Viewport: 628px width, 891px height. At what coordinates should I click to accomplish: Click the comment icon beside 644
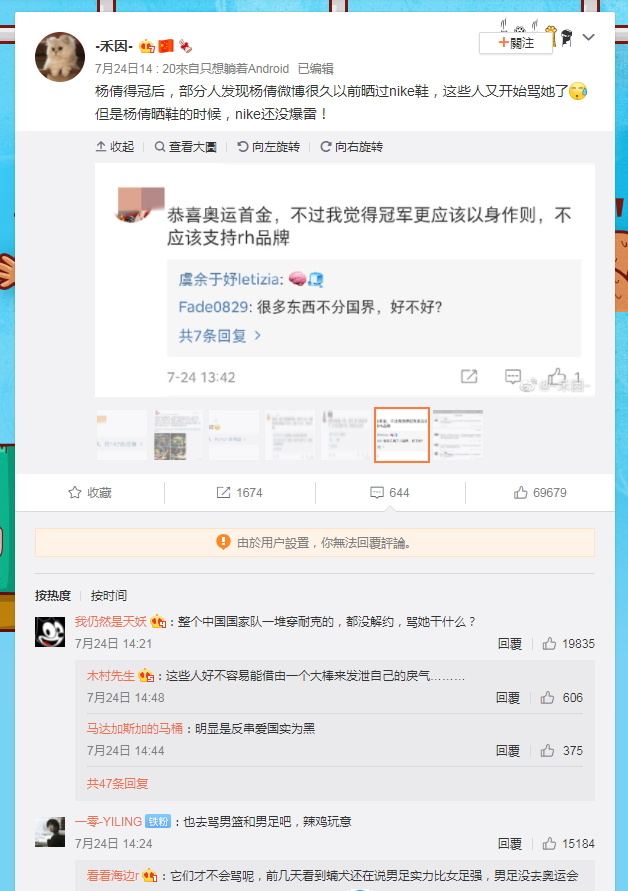tap(376, 493)
